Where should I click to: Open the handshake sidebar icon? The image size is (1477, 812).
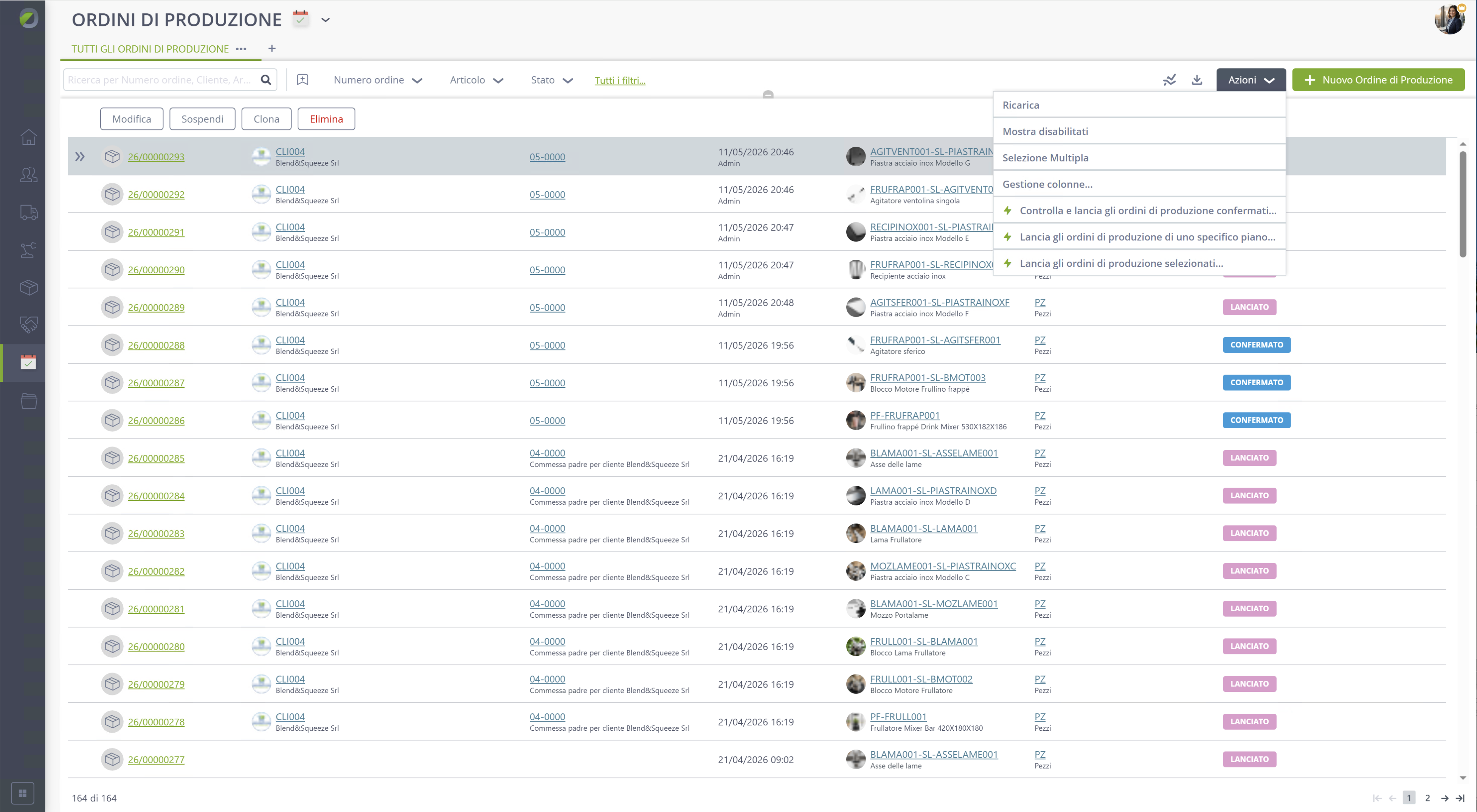point(28,325)
